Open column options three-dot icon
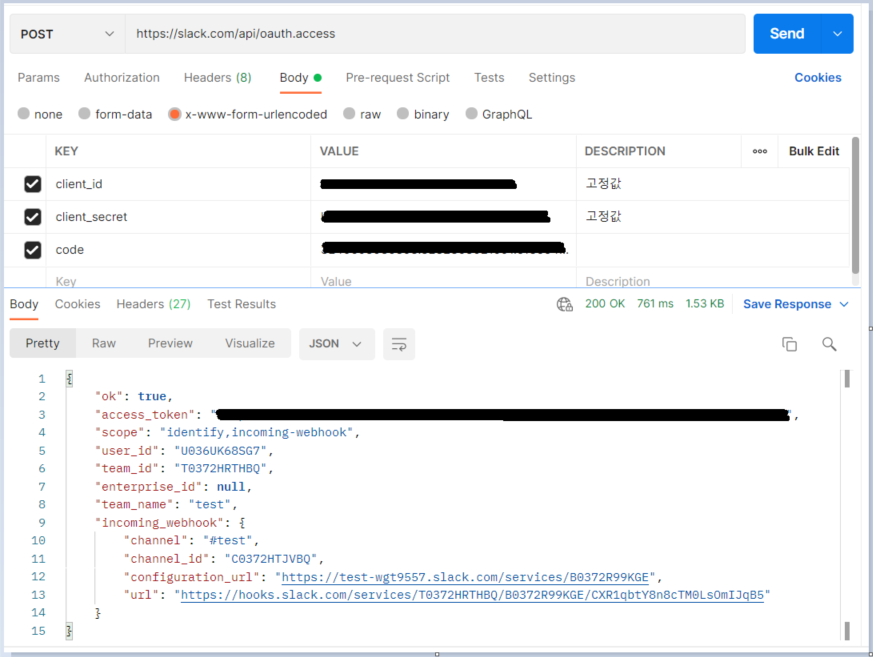Screen dimensions: 873x657 pyautogui.click(x=759, y=151)
